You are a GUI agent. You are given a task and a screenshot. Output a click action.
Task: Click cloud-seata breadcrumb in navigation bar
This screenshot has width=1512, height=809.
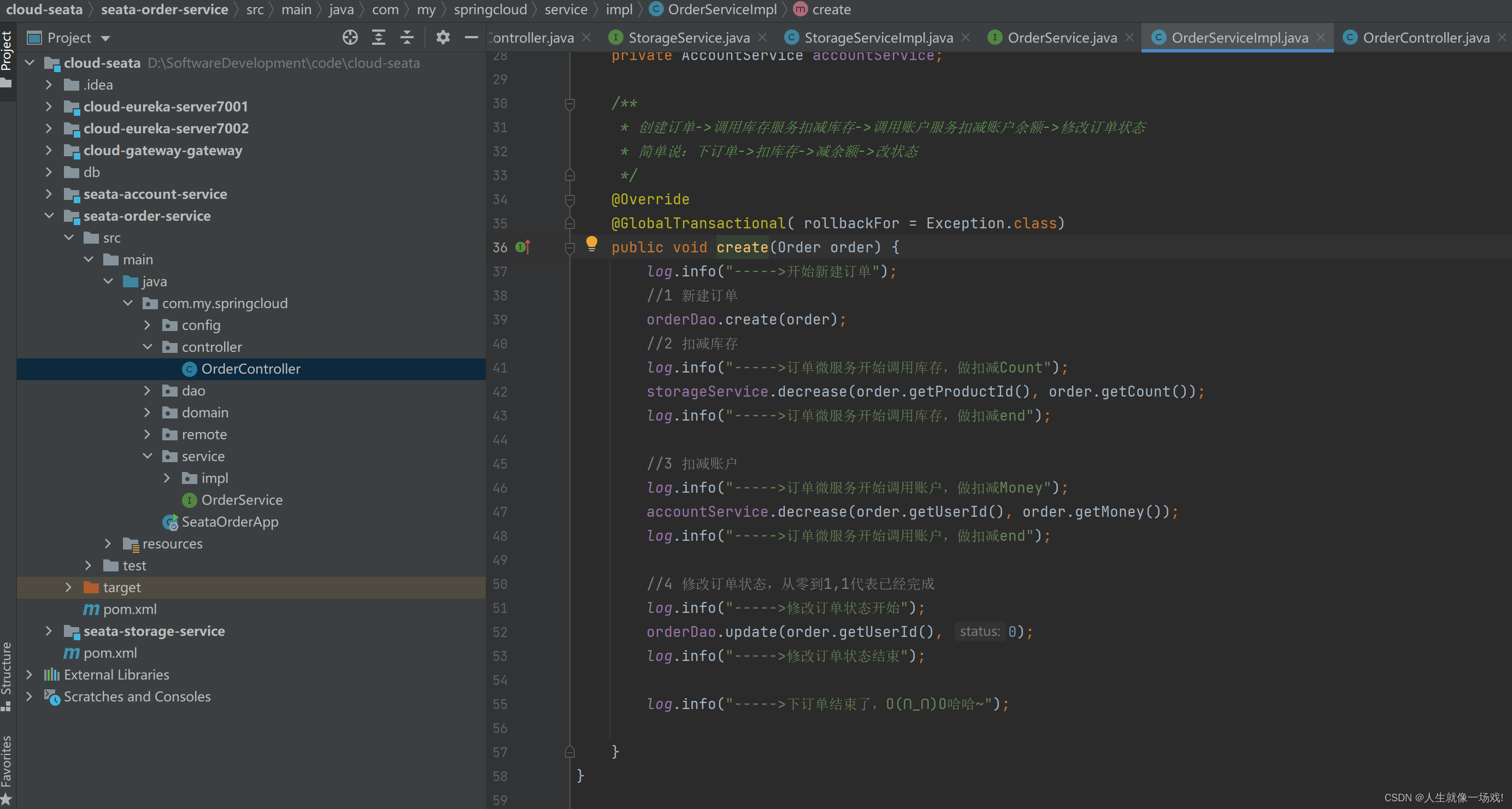click(44, 9)
